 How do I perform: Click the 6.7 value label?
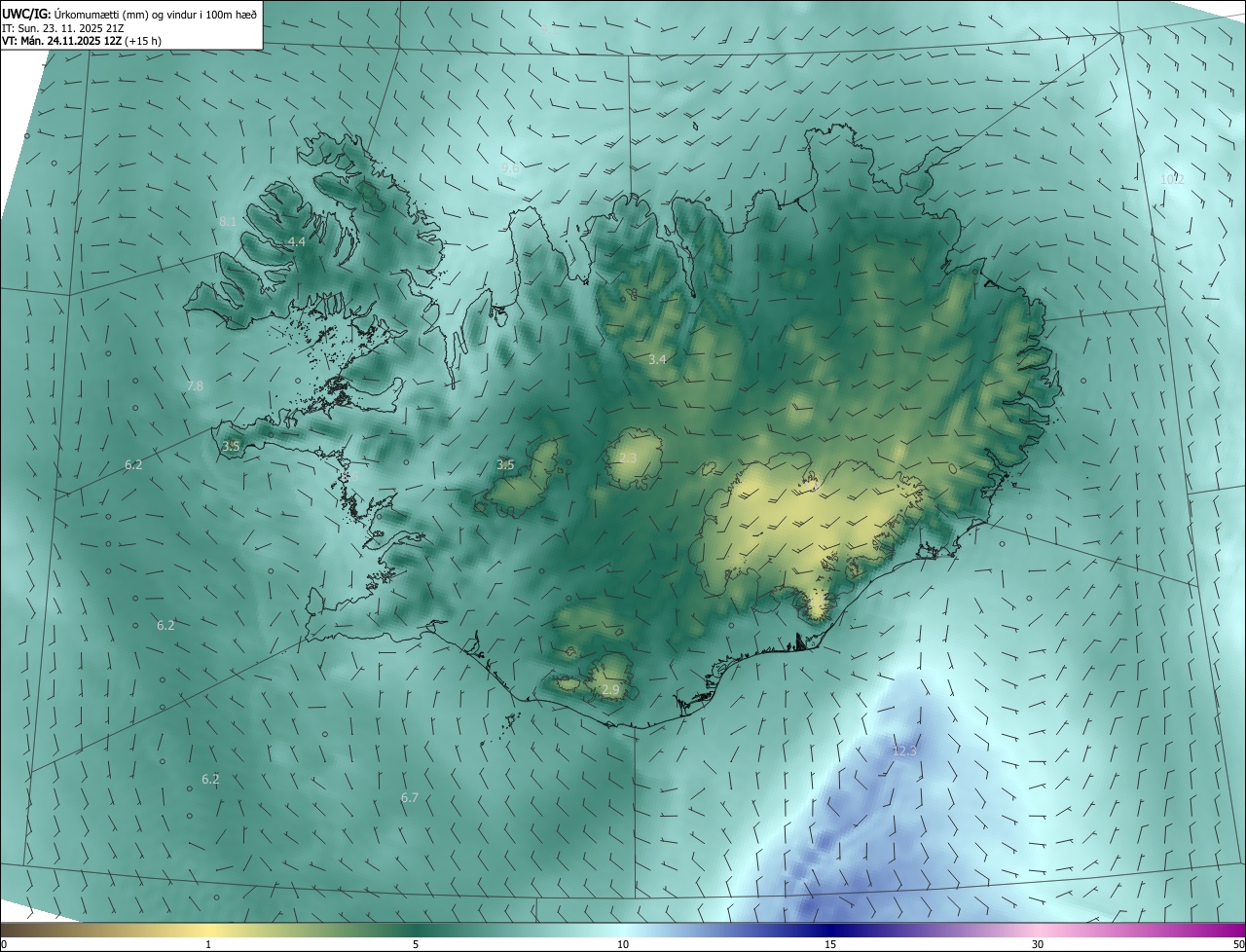pos(410,798)
